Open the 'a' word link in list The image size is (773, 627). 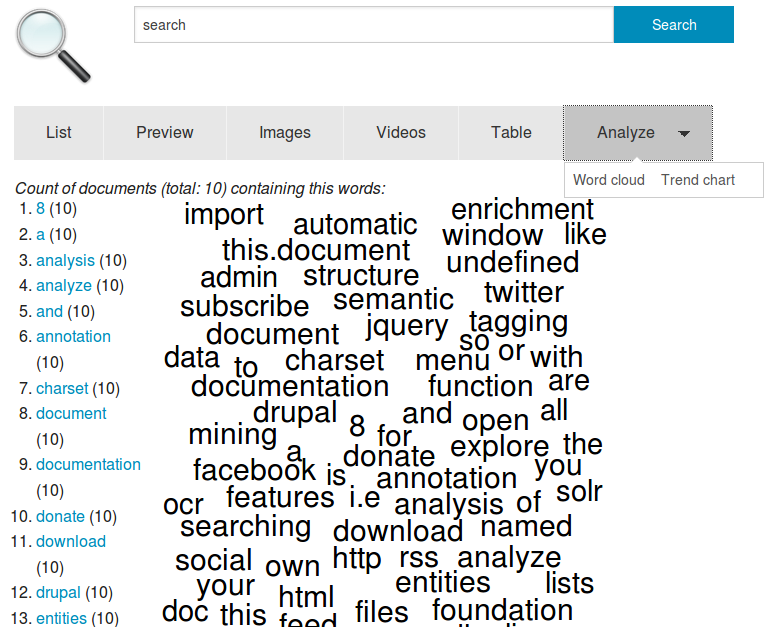(40, 234)
